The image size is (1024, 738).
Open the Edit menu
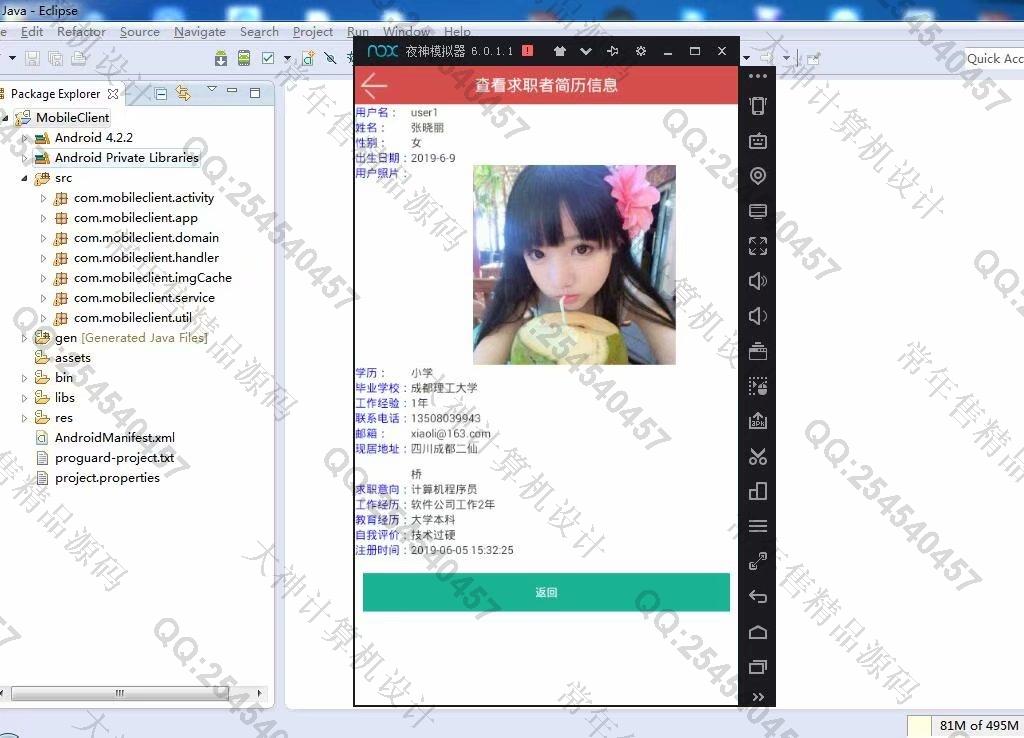coord(32,31)
